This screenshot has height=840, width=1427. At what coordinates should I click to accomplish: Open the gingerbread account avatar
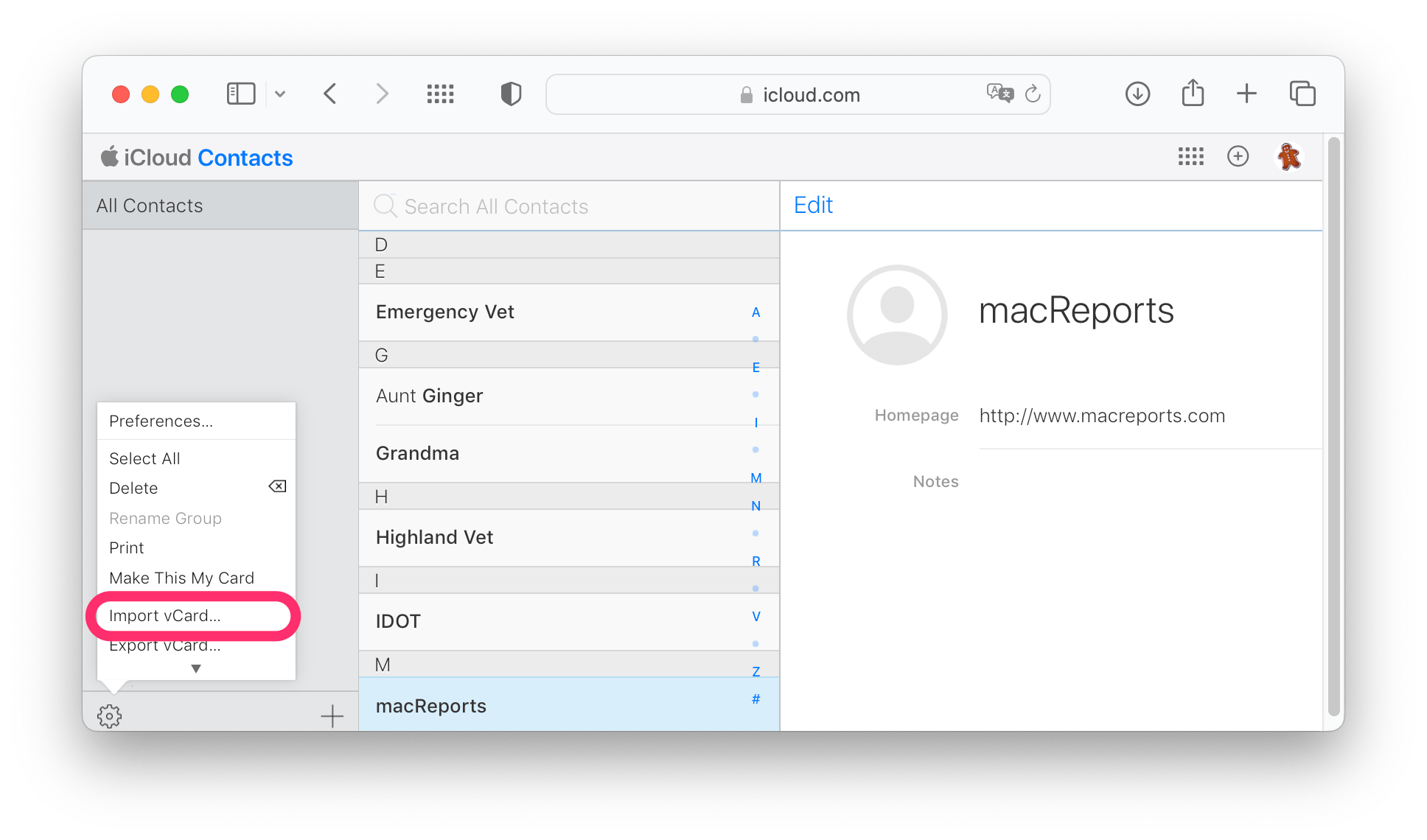[x=1289, y=156]
